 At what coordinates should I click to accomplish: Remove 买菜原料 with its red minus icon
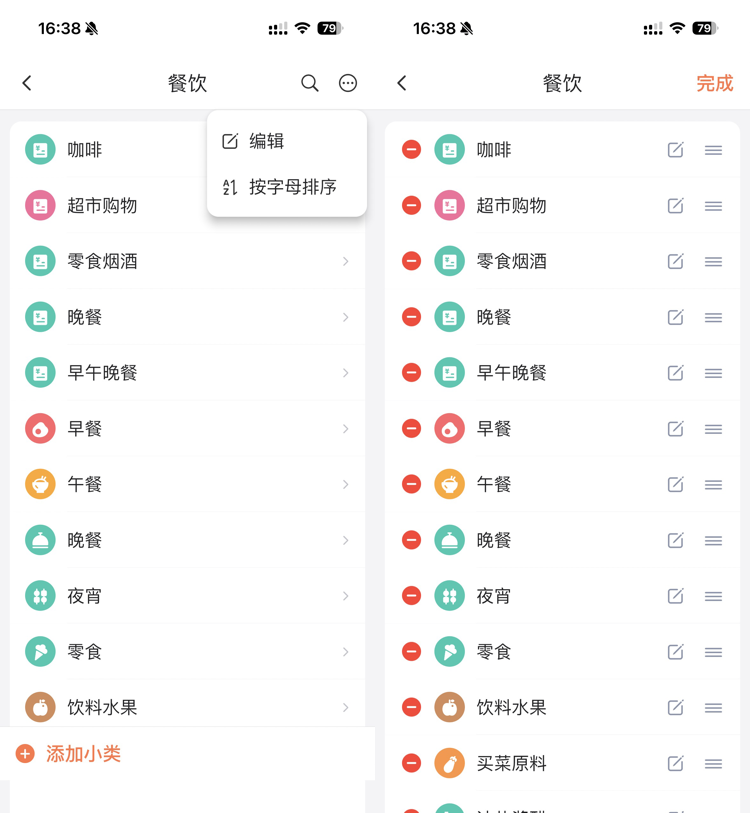coord(411,763)
